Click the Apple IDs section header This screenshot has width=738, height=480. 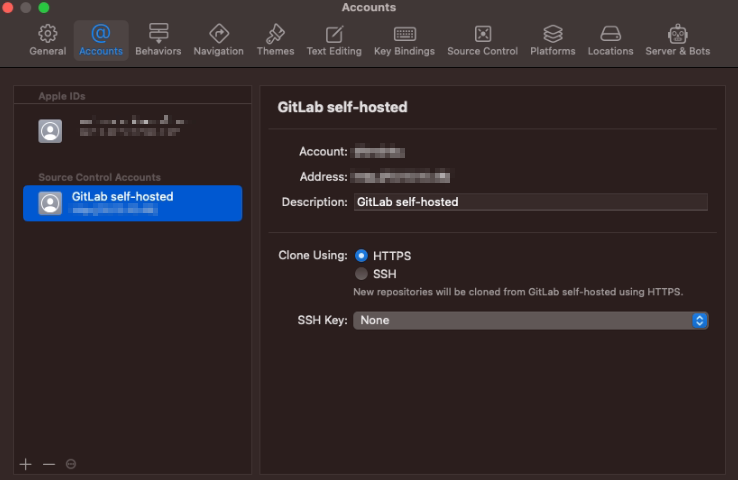click(62, 96)
